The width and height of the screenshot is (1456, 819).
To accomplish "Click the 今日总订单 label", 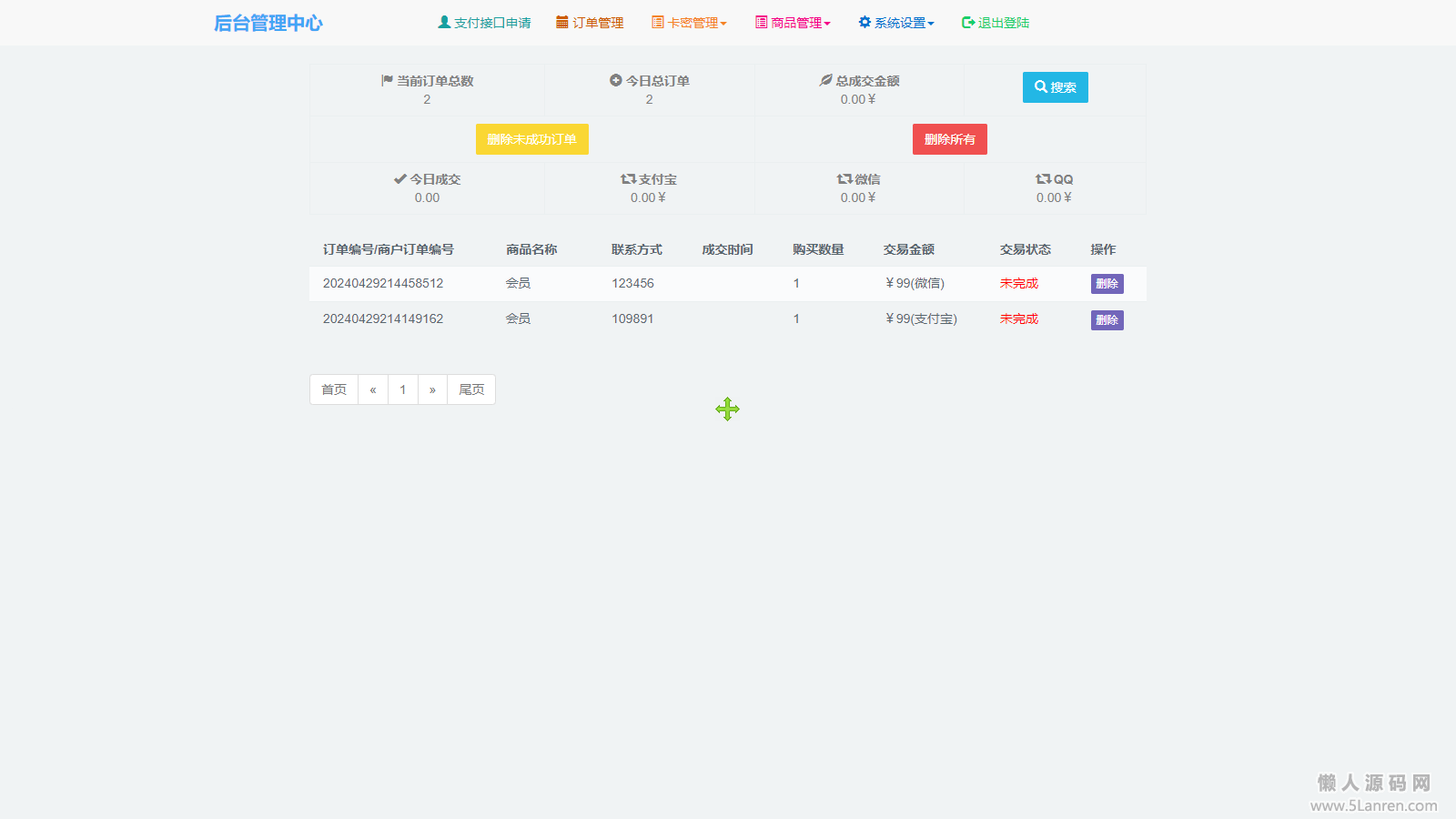I will 658,81.
